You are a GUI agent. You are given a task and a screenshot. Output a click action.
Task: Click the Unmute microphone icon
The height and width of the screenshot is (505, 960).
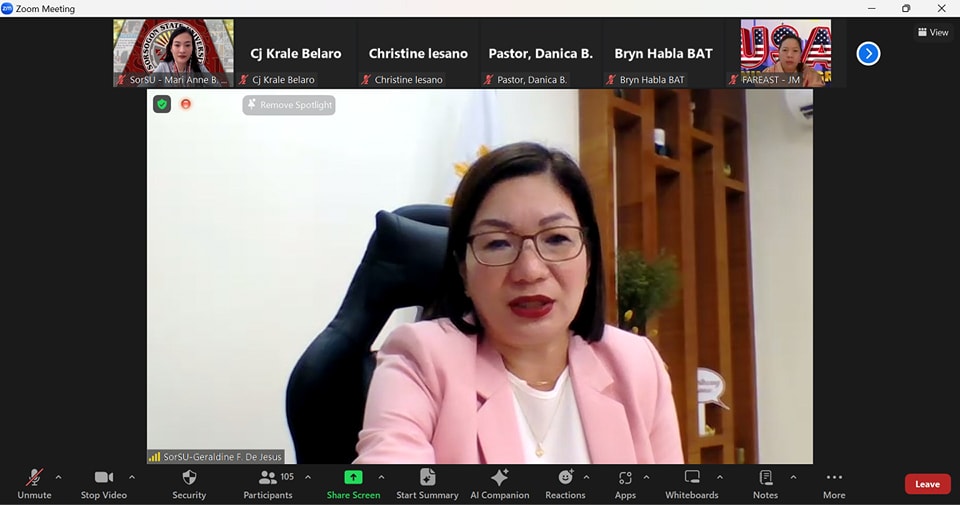point(34,478)
